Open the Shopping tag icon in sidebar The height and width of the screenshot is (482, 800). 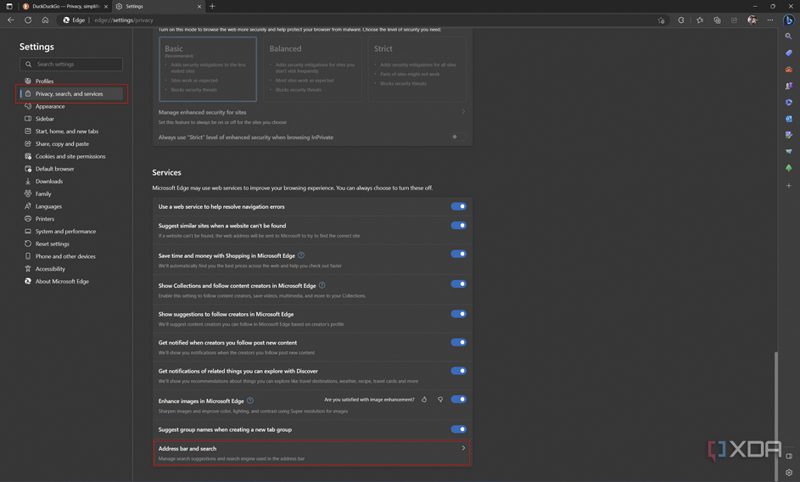[x=789, y=53]
